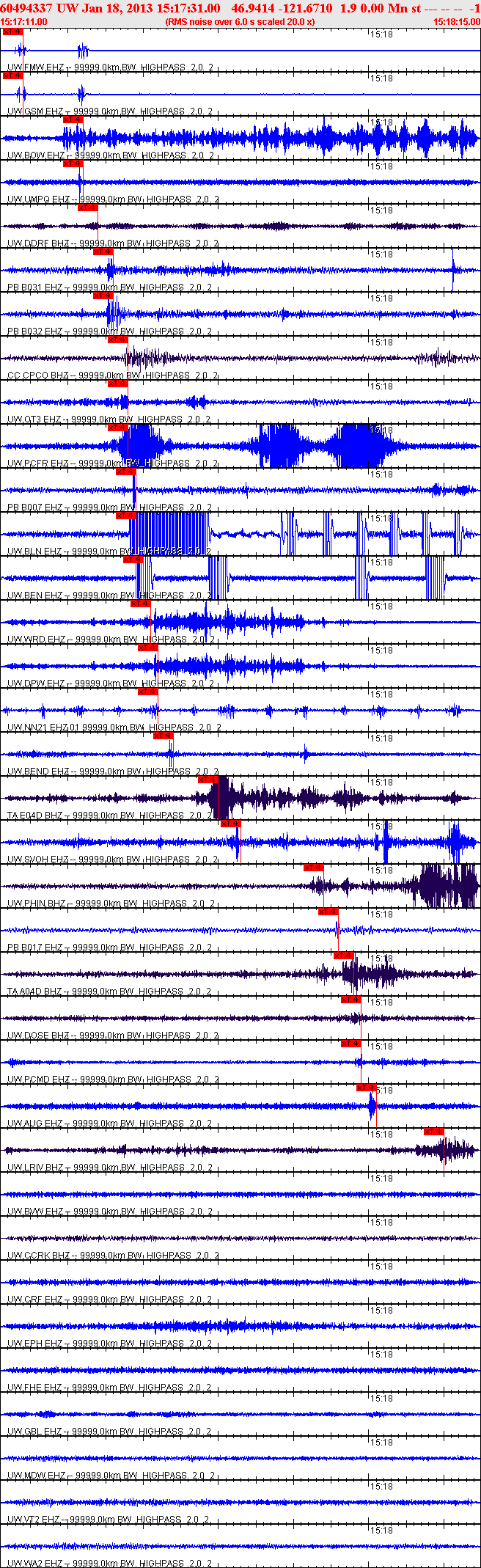Click the 'UW.FMW EHZ' station label
Image resolution: width=481 pixels, height=1568 pixels.
(35, 67)
